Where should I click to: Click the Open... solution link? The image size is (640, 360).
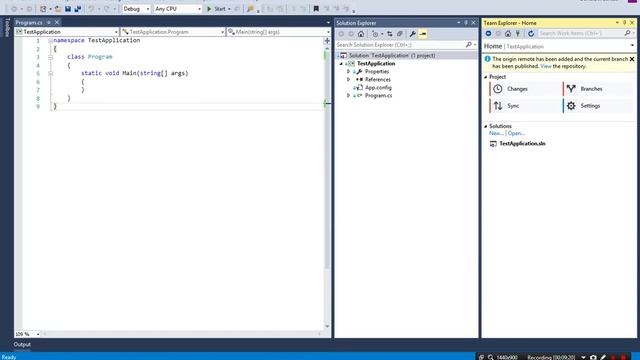pyautogui.click(x=516, y=133)
